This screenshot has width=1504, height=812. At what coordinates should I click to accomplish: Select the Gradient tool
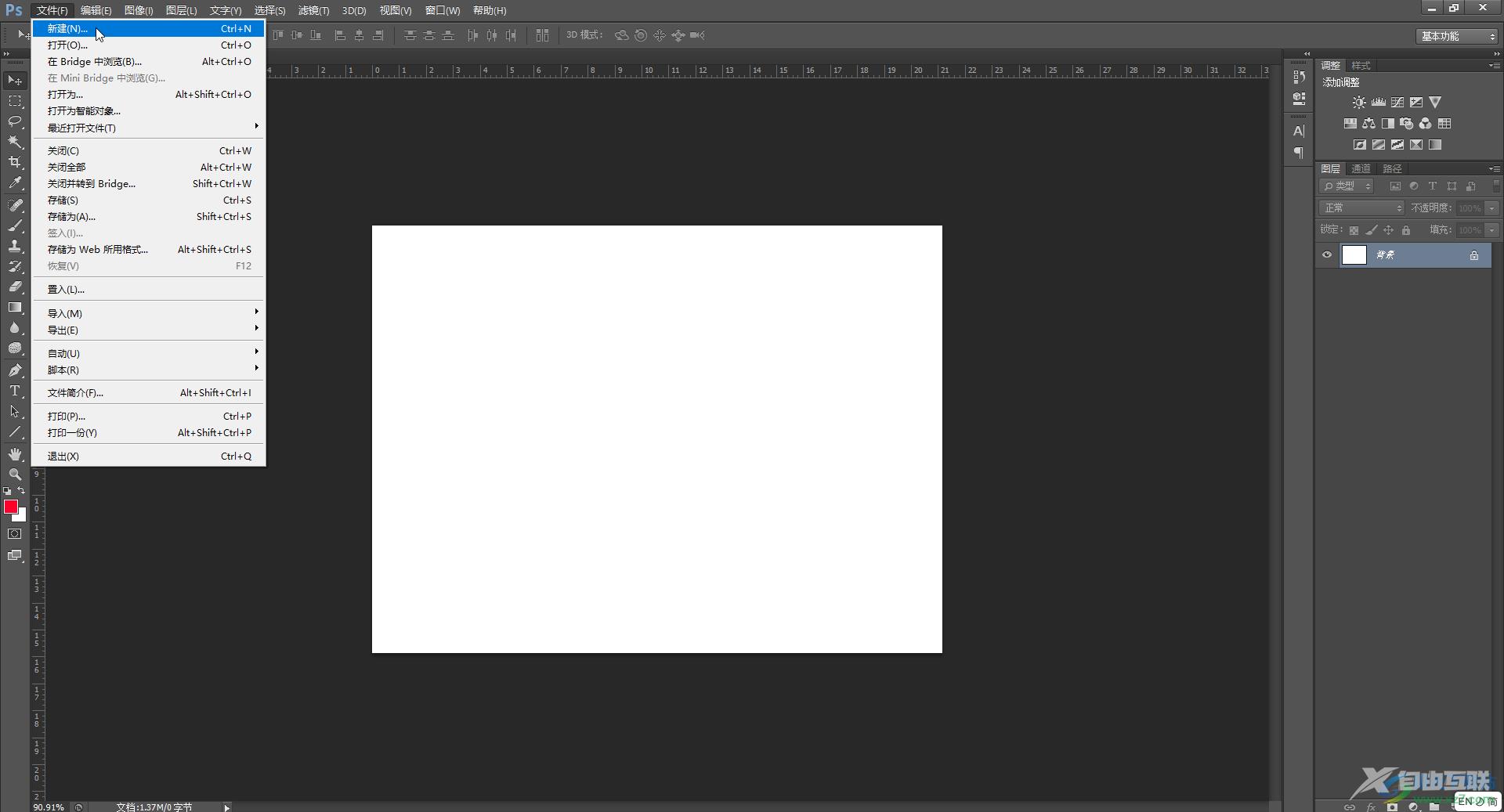pos(15,307)
